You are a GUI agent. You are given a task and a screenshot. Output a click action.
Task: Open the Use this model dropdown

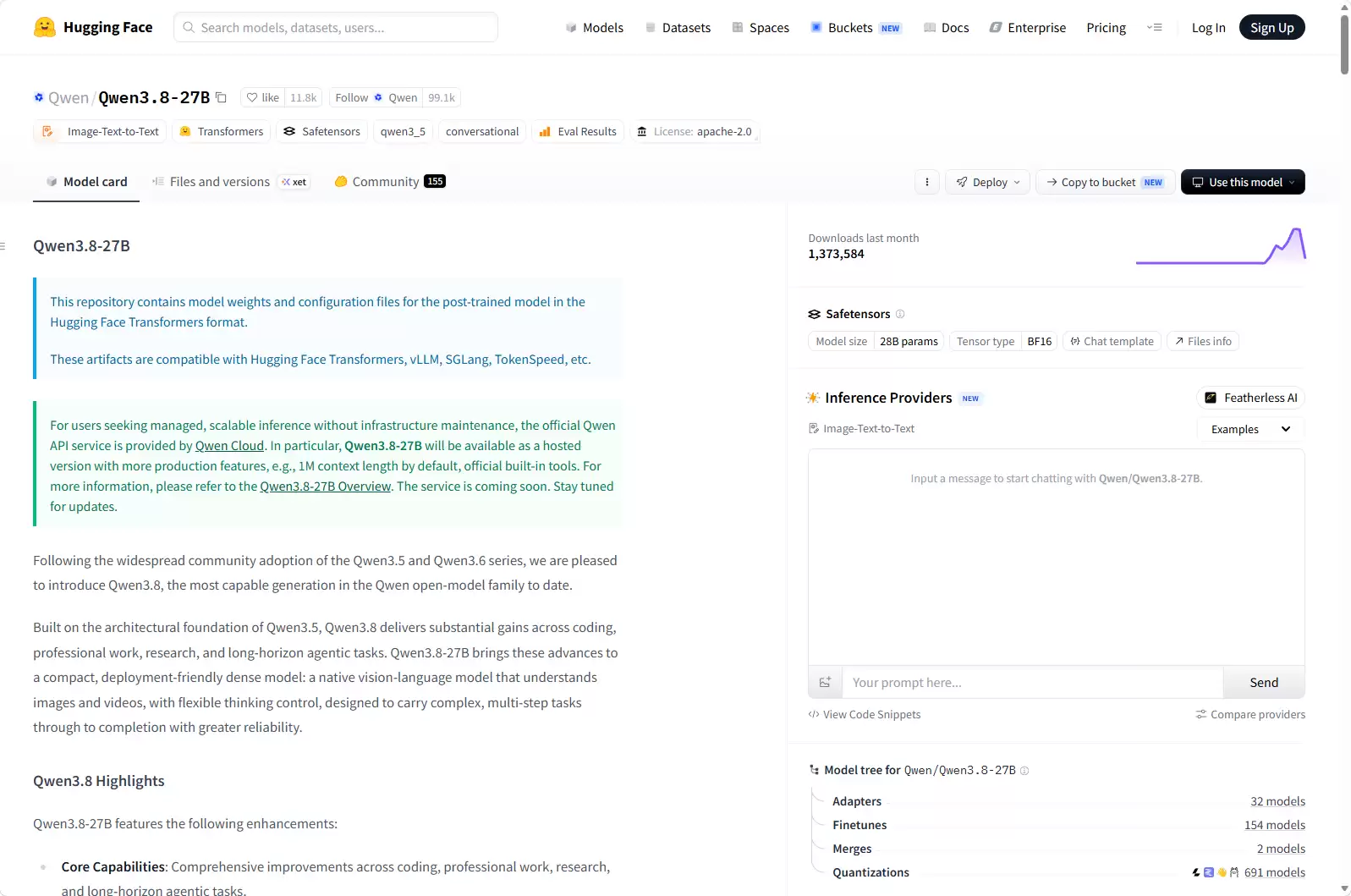(1243, 182)
